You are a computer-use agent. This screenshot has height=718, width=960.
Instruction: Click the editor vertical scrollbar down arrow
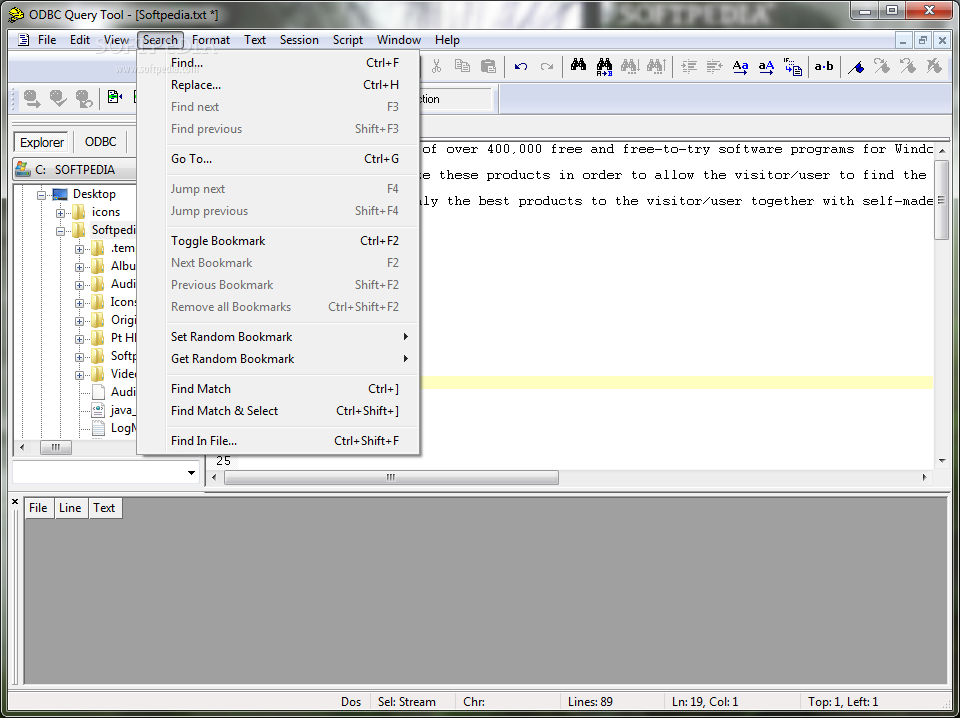click(942, 461)
